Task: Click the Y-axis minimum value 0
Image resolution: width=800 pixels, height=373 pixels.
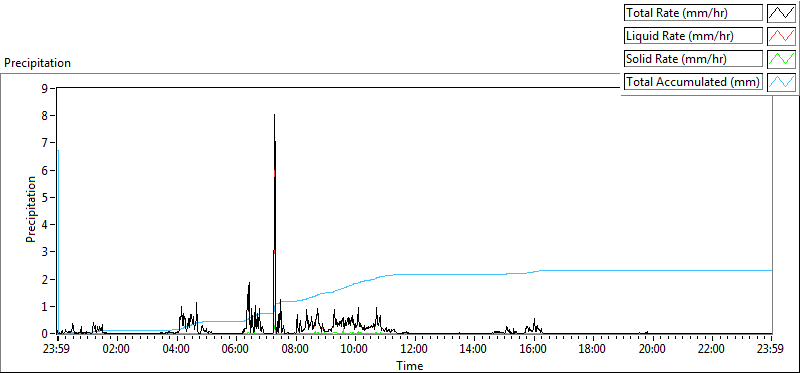Action: tap(45, 334)
